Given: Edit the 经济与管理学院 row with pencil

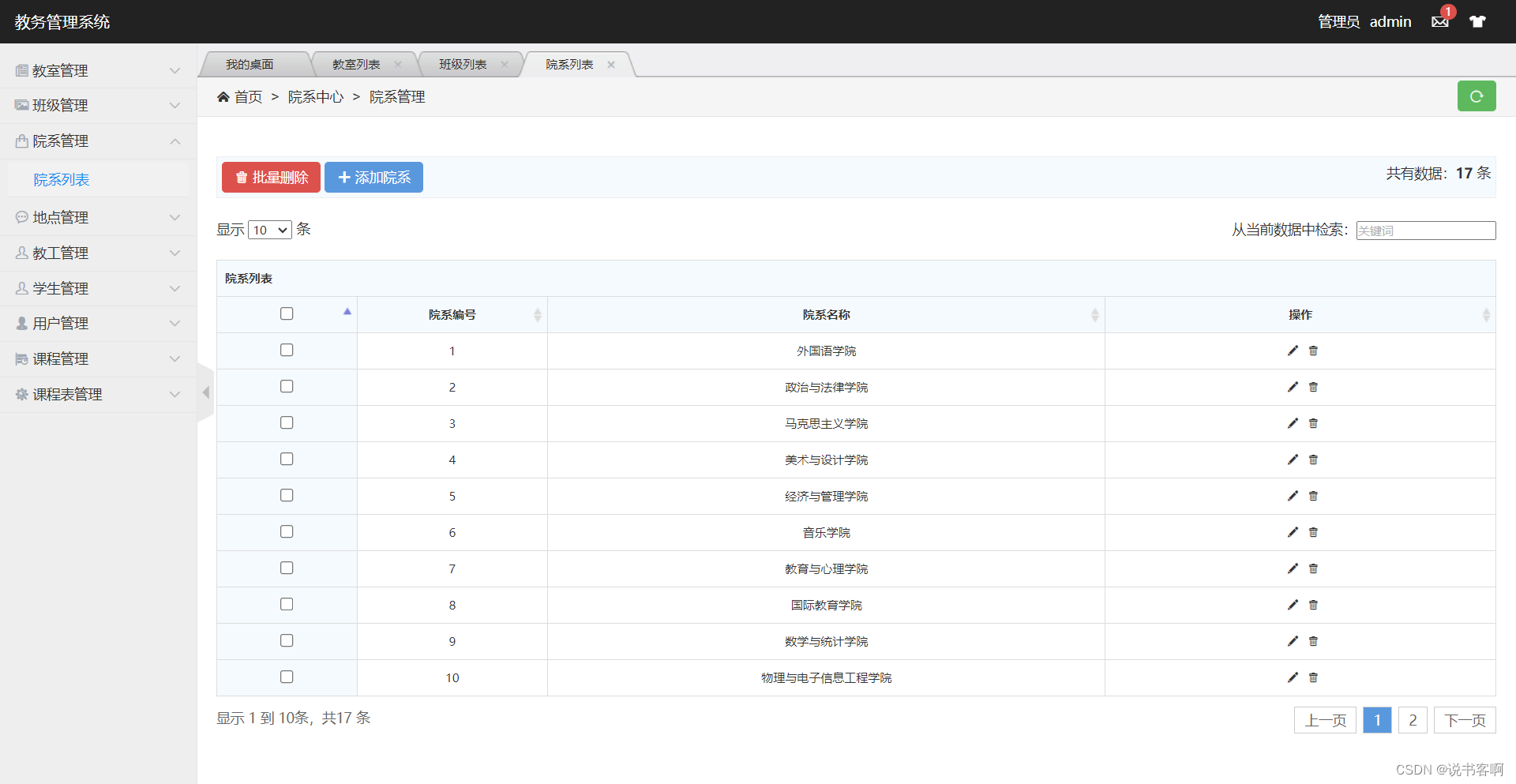Looking at the screenshot, I should point(1293,496).
